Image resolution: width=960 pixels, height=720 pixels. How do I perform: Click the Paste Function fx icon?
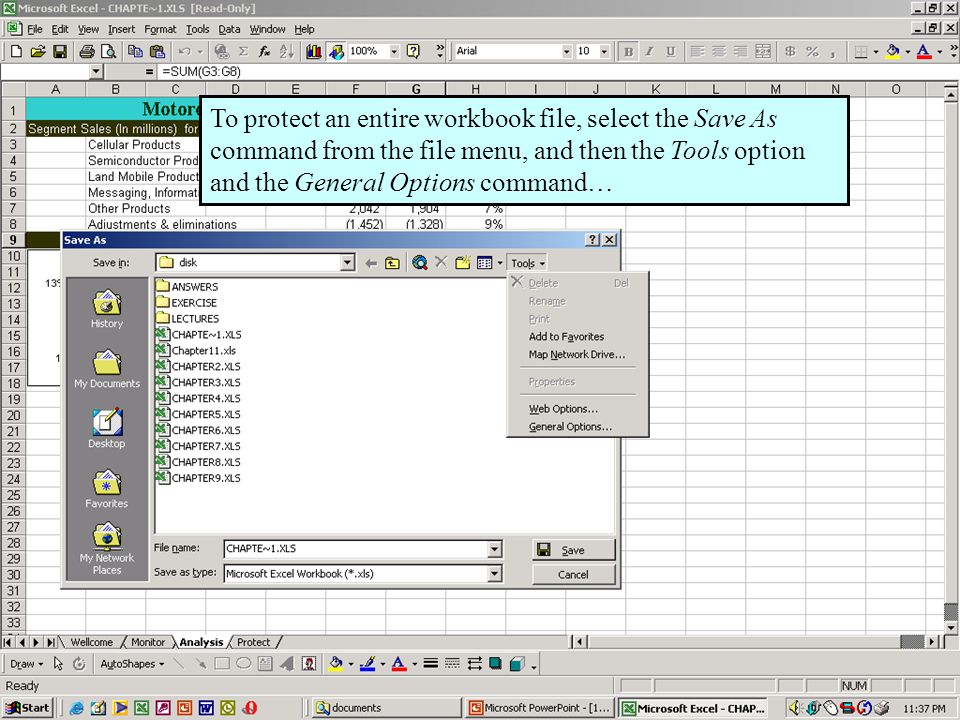264,51
